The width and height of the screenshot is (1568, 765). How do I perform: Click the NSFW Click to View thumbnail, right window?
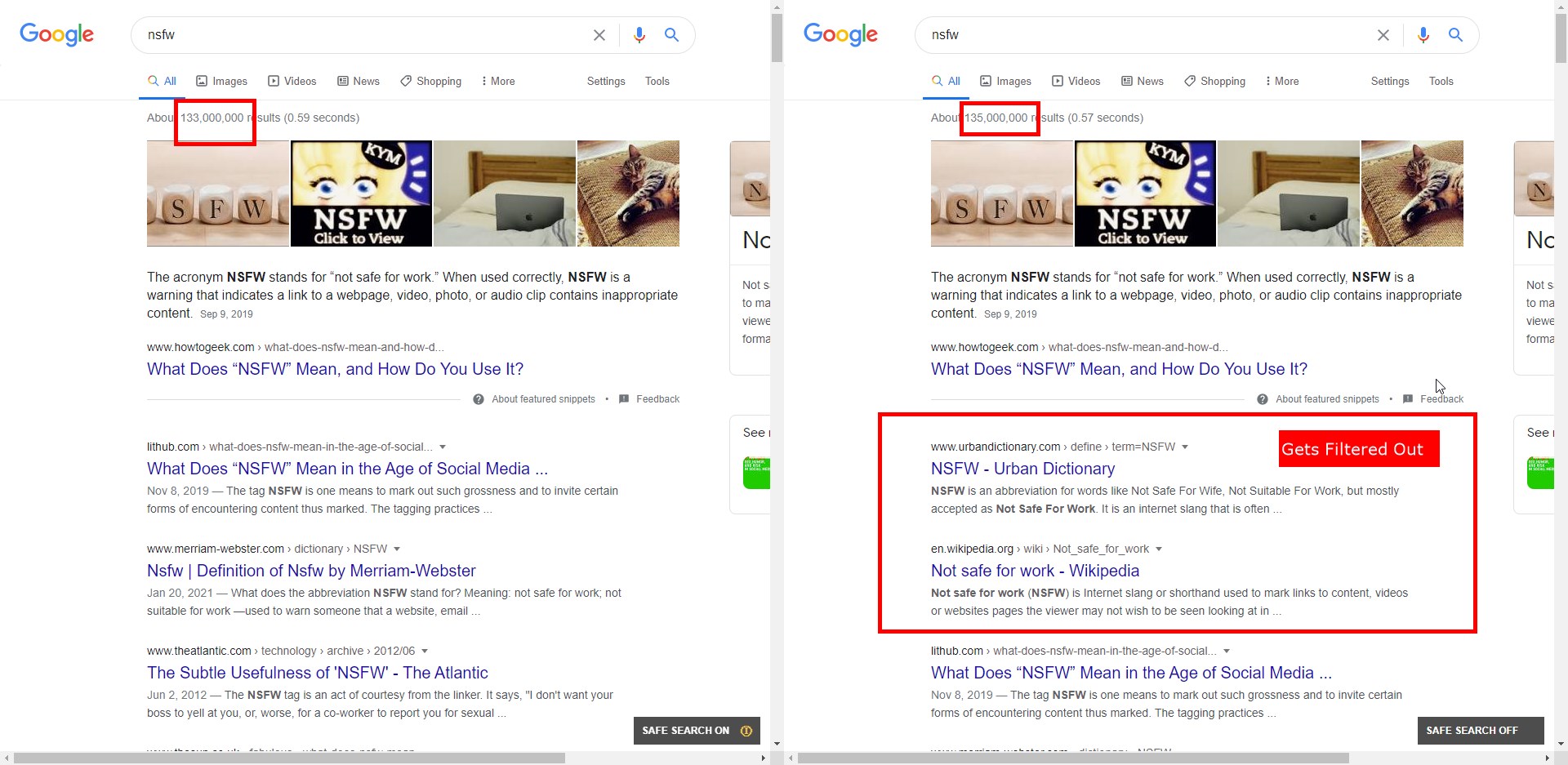click(x=1145, y=193)
